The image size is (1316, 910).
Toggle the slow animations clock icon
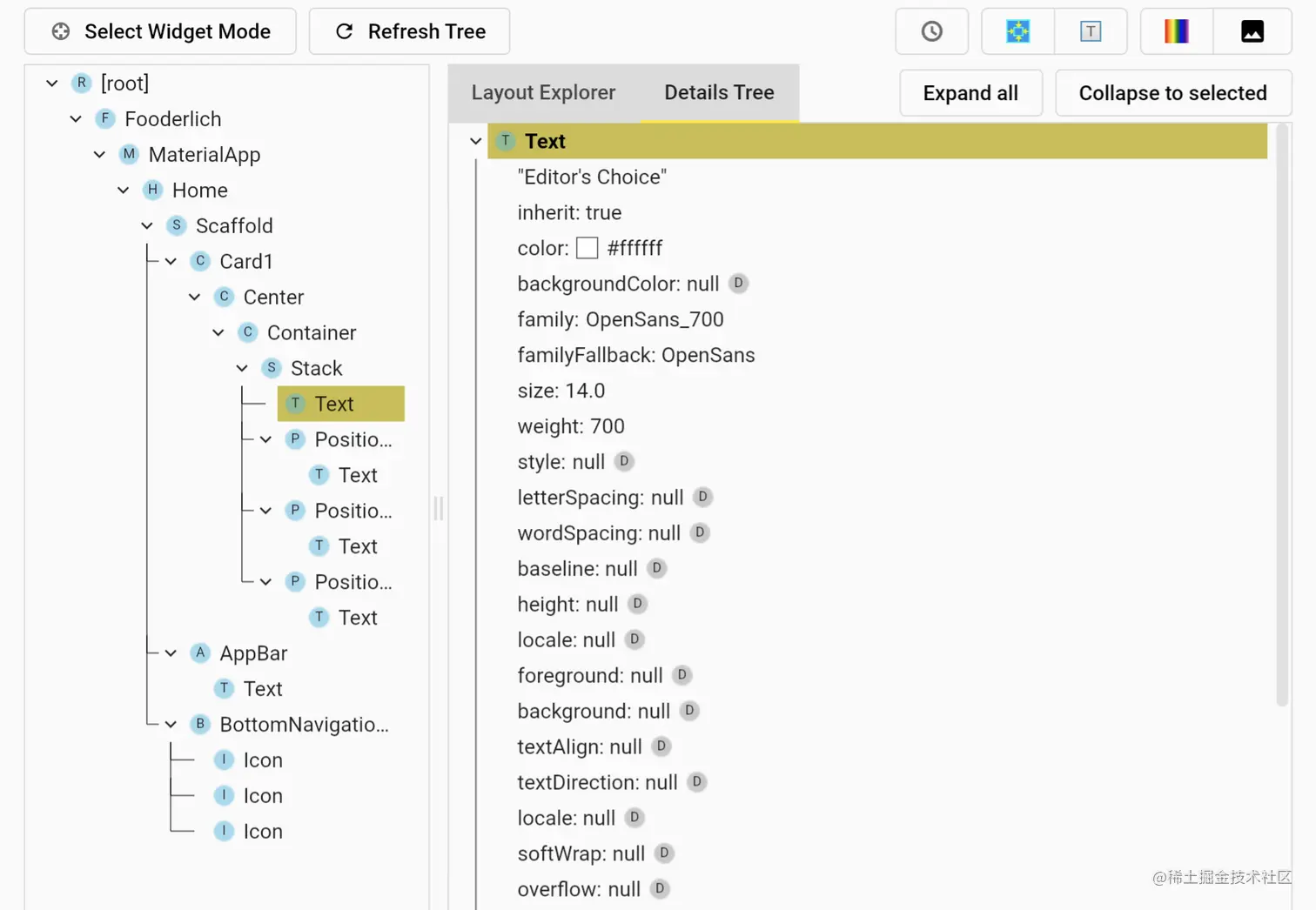click(x=931, y=31)
